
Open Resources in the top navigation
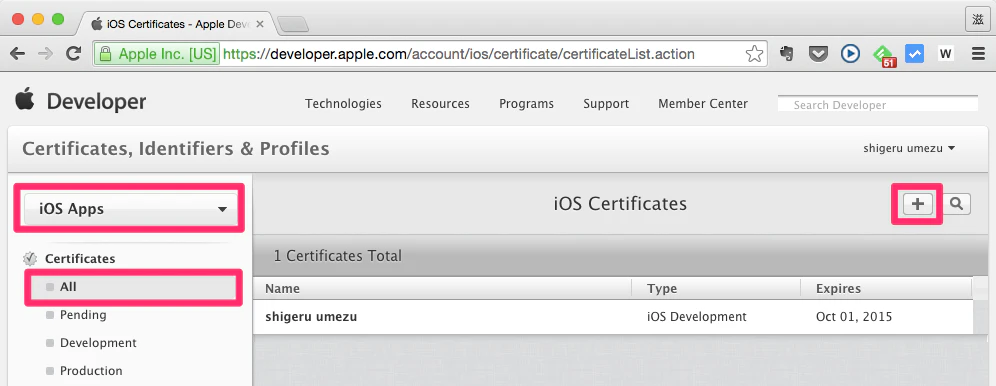(440, 103)
